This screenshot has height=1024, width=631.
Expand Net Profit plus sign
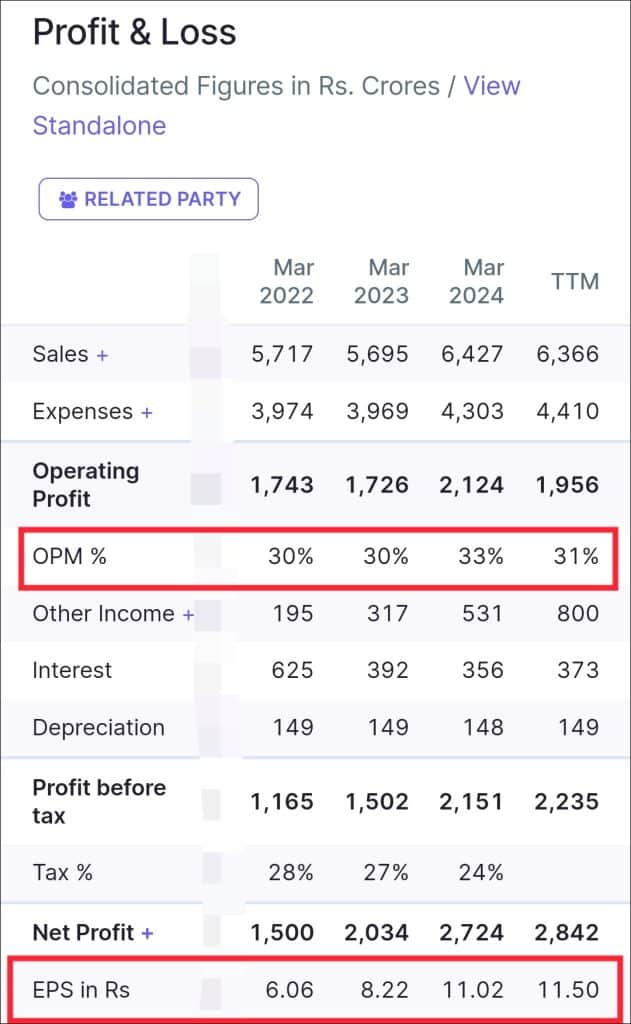click(147, 933)
